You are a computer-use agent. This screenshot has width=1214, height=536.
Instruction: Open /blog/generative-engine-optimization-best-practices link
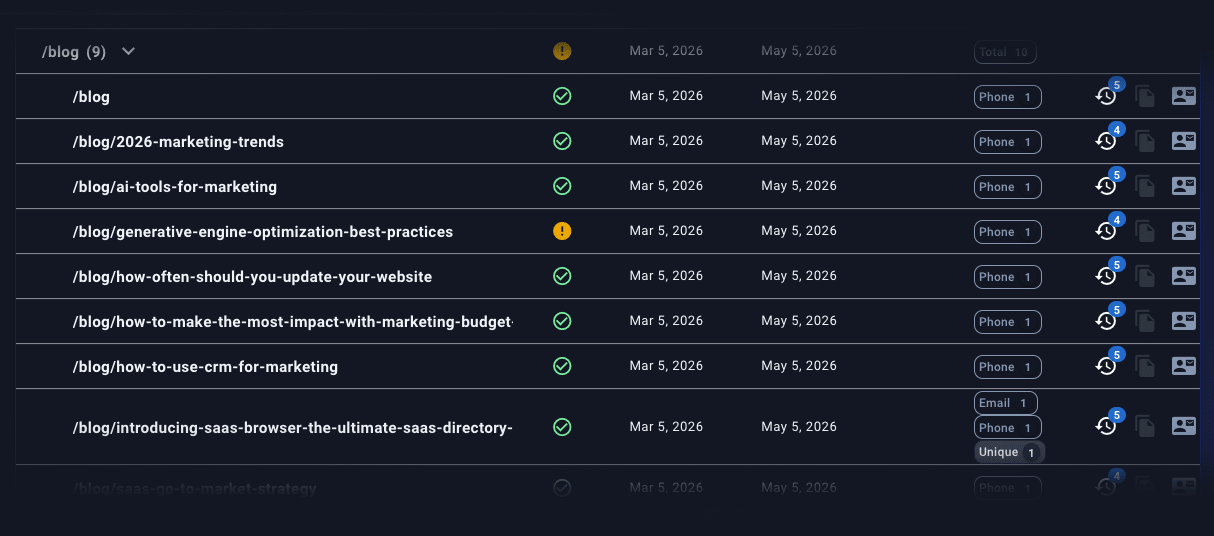point(263,232)
